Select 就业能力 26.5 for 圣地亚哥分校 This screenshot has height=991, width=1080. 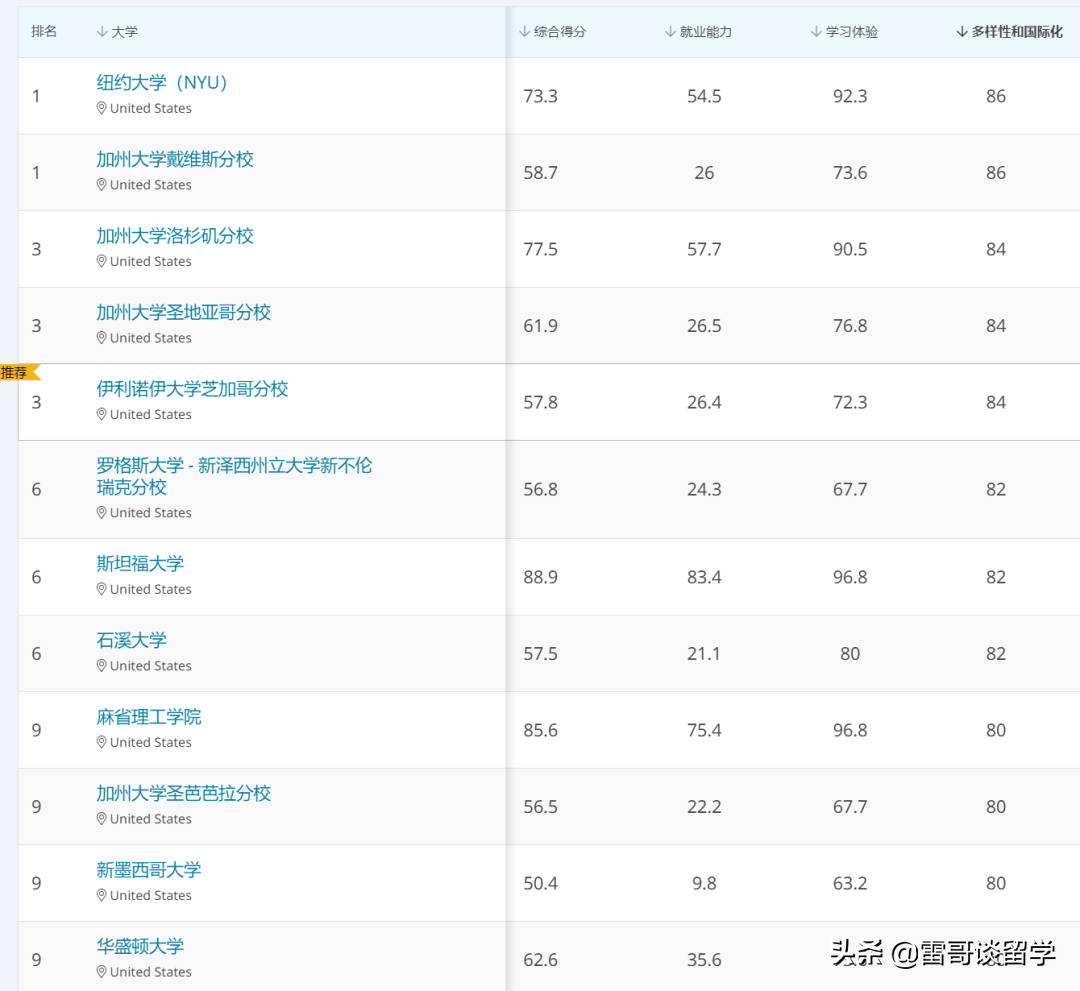click(704, 325)
